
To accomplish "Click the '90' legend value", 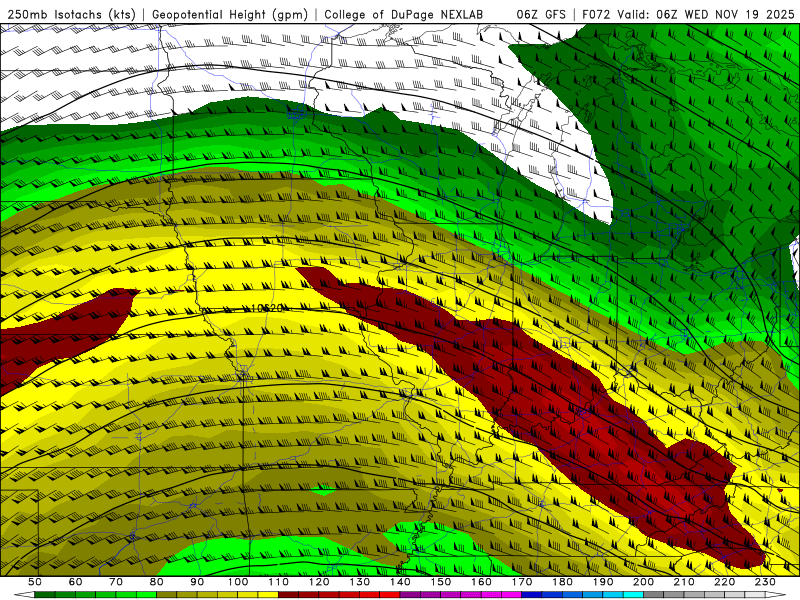I will click(x=197, y=582).
